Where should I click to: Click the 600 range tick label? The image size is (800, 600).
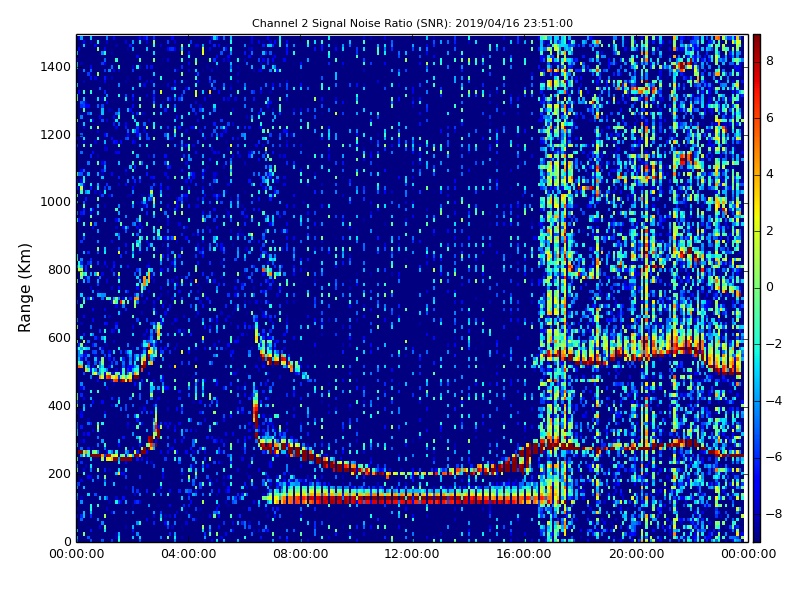pos(59,338)
